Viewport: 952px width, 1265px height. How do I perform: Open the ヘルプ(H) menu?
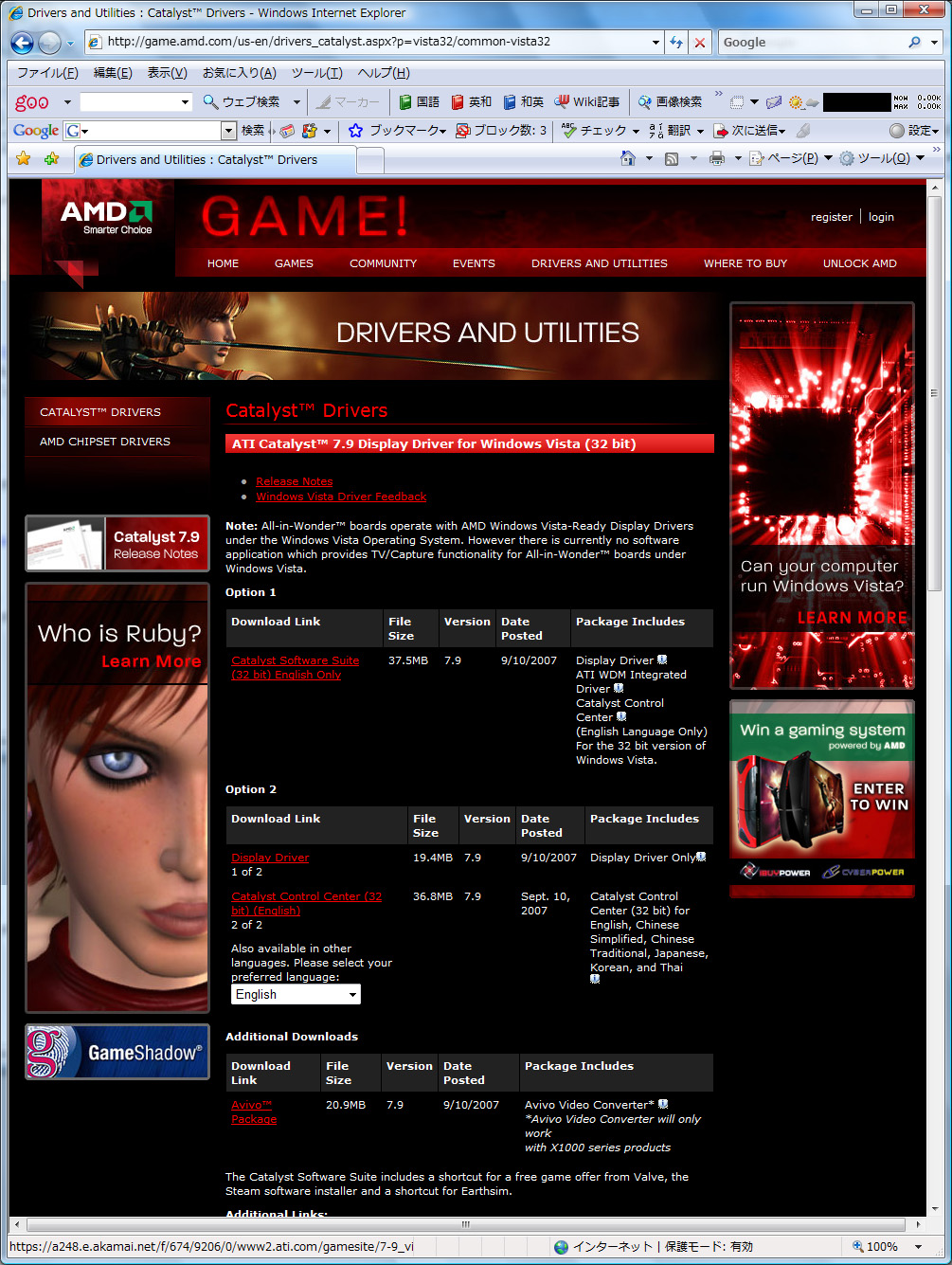tap(384, 73)
